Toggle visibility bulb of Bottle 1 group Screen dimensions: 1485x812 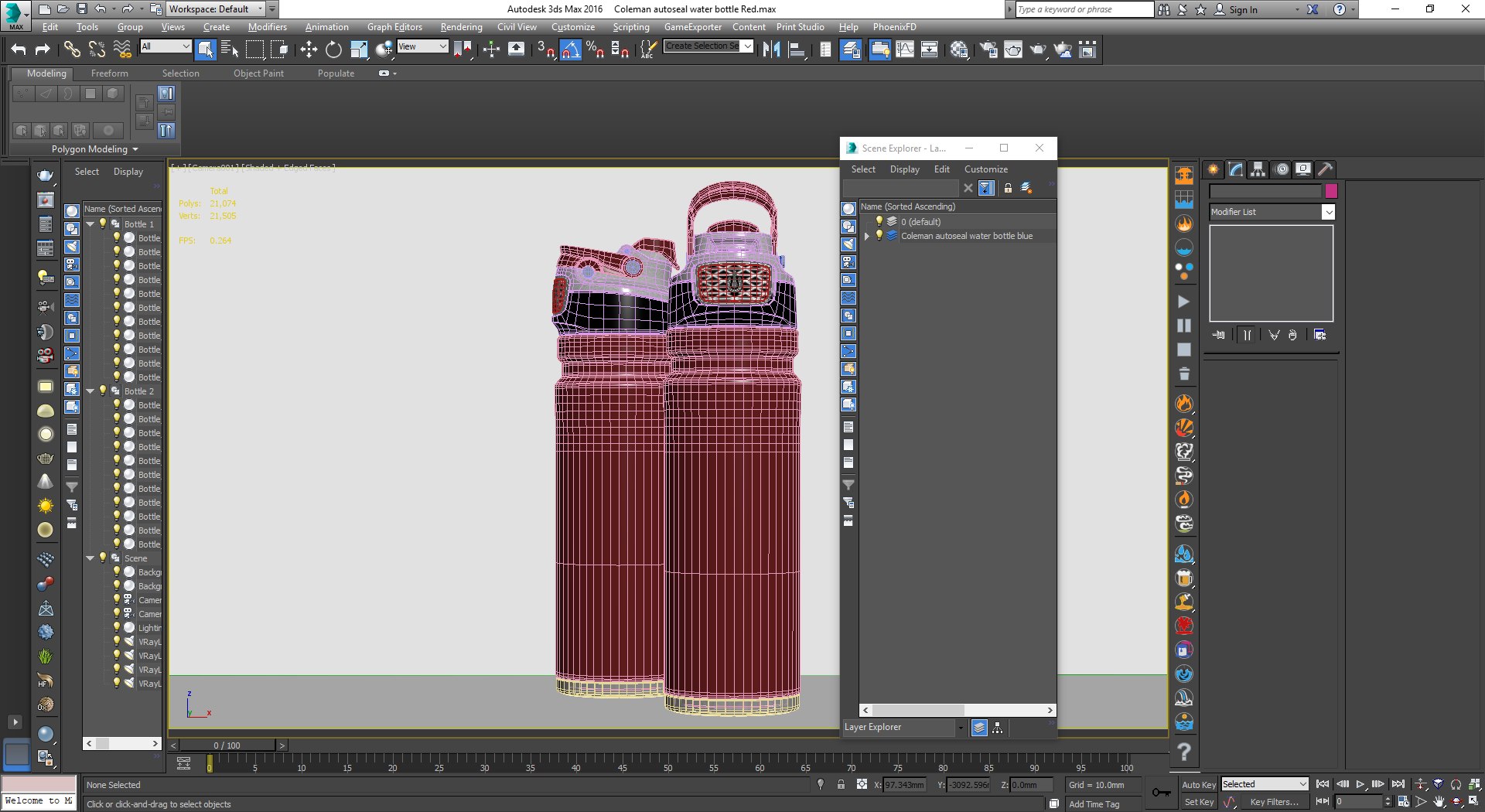pos(103,223)
